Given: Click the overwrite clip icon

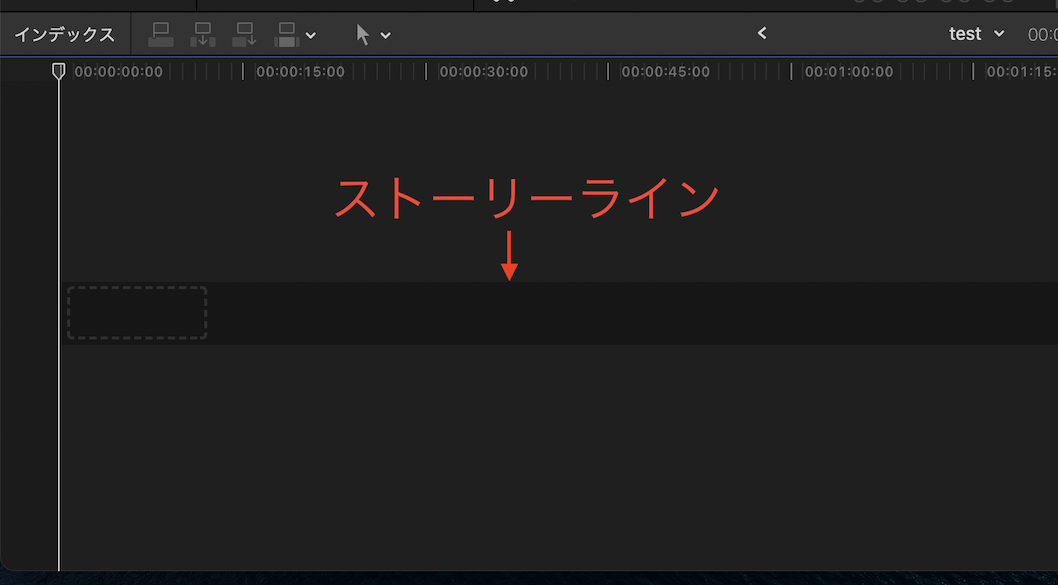Looking at the screenshot, I should pyautogui.click(x=287, y=34).
